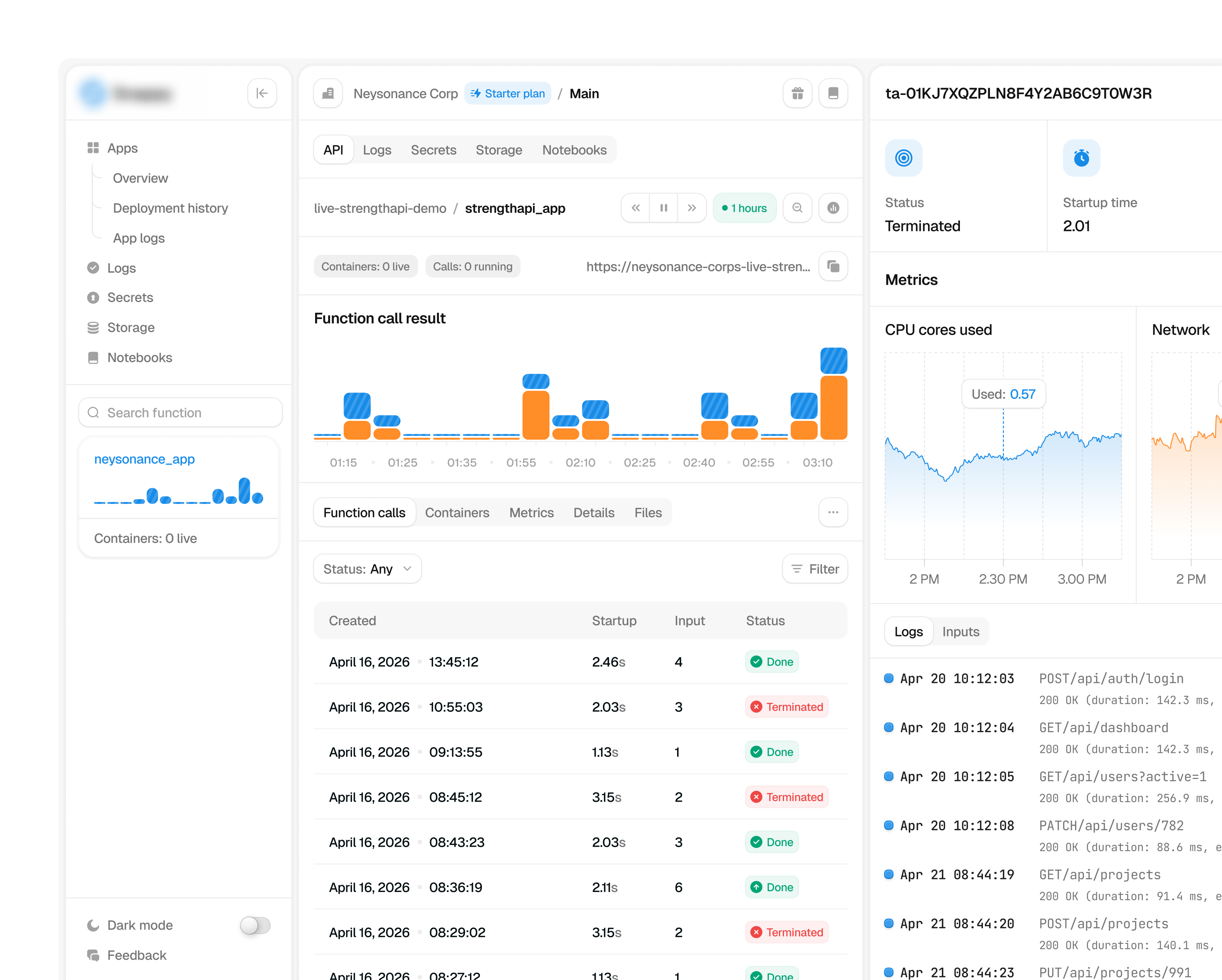
Task: Click the zoom out magnifier icon
Action: click(797, 208)
